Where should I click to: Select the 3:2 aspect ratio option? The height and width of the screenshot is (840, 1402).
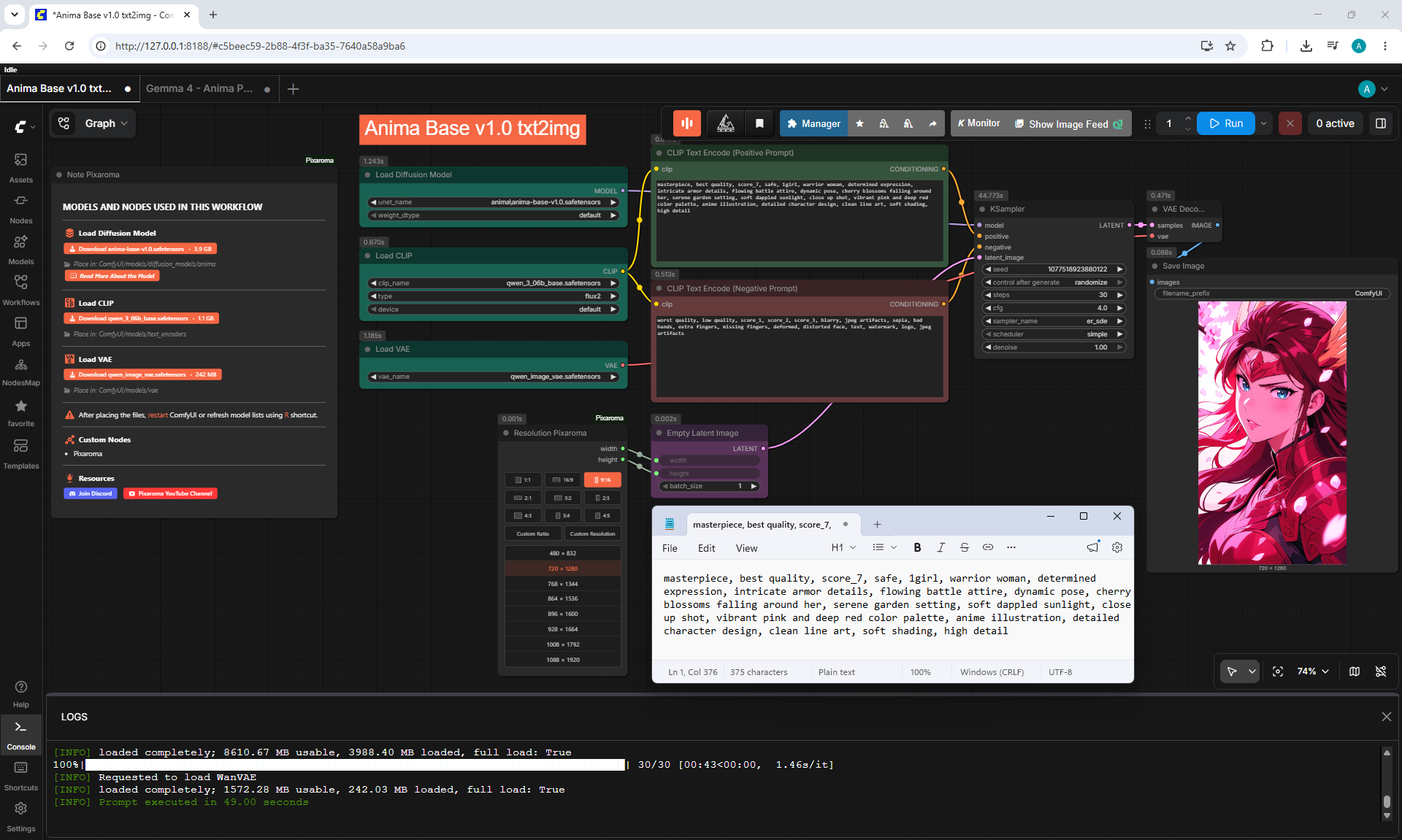563,498
